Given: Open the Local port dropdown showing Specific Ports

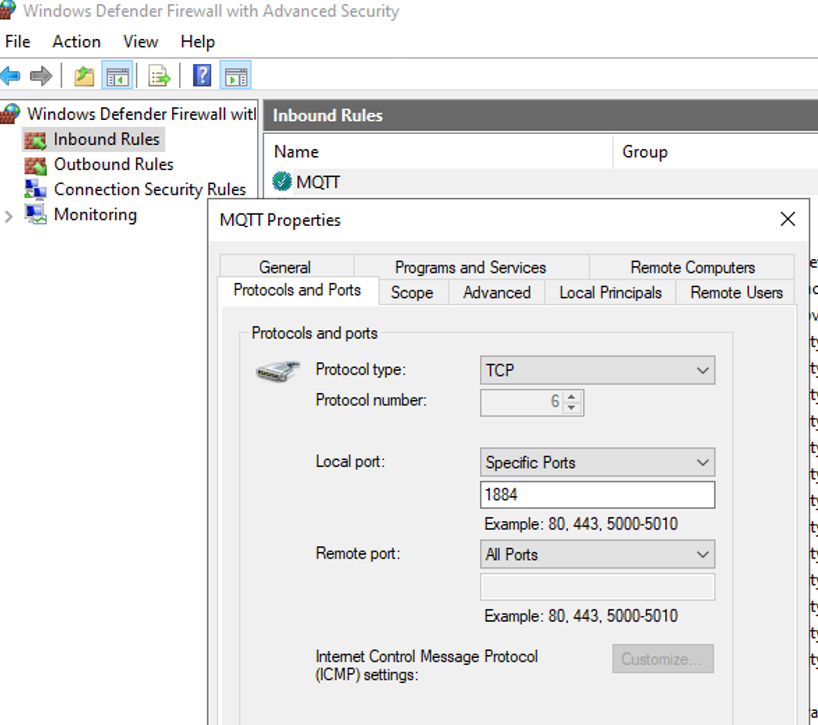Looking at the screenshot, I should (597, 462).
